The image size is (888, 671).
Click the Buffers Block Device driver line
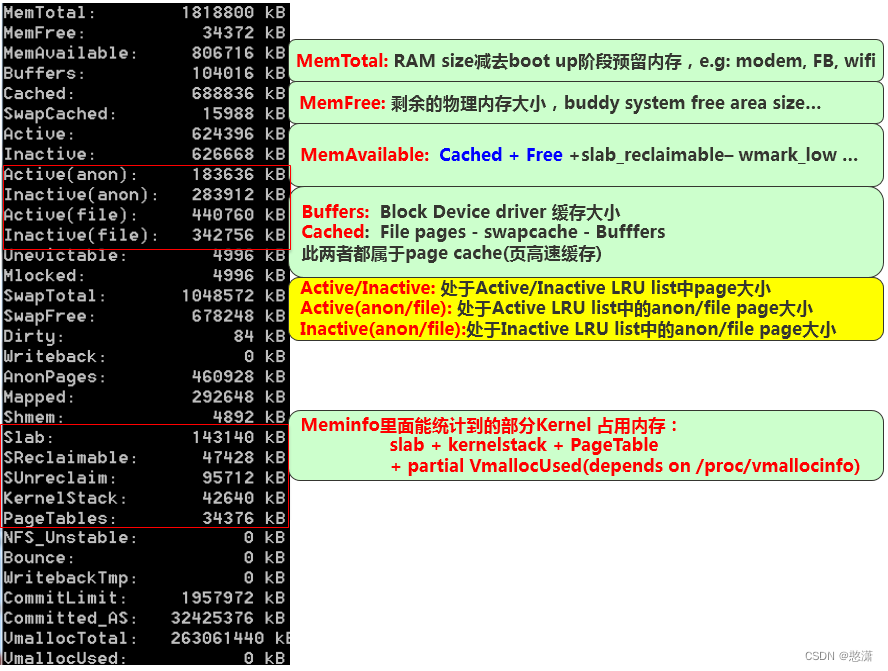(460, 212)
